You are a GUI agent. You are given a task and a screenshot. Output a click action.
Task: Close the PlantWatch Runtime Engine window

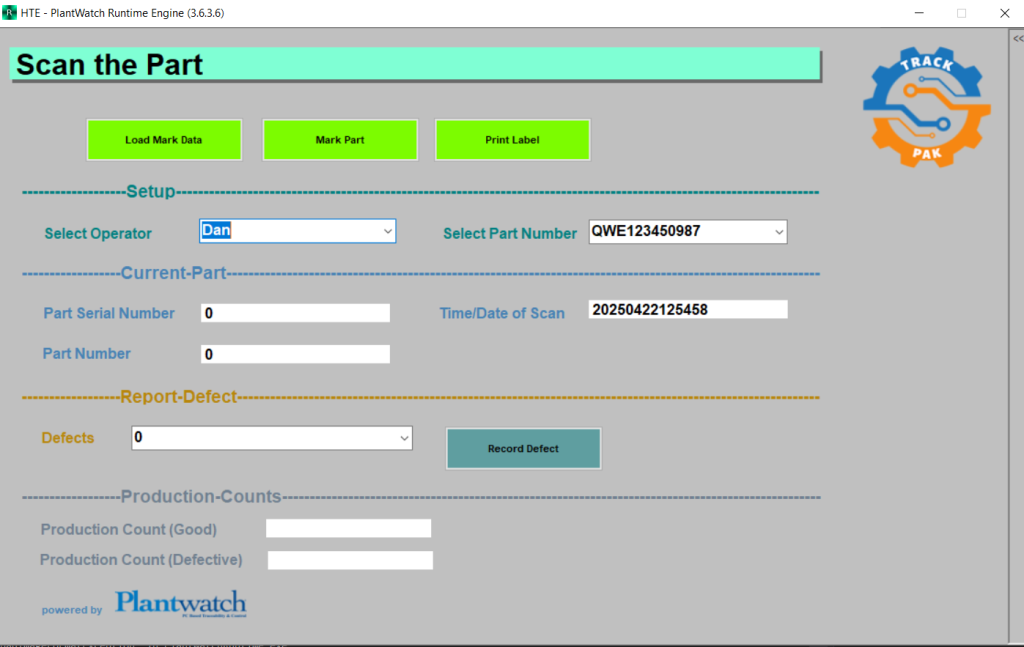(x=1004, y=13)
